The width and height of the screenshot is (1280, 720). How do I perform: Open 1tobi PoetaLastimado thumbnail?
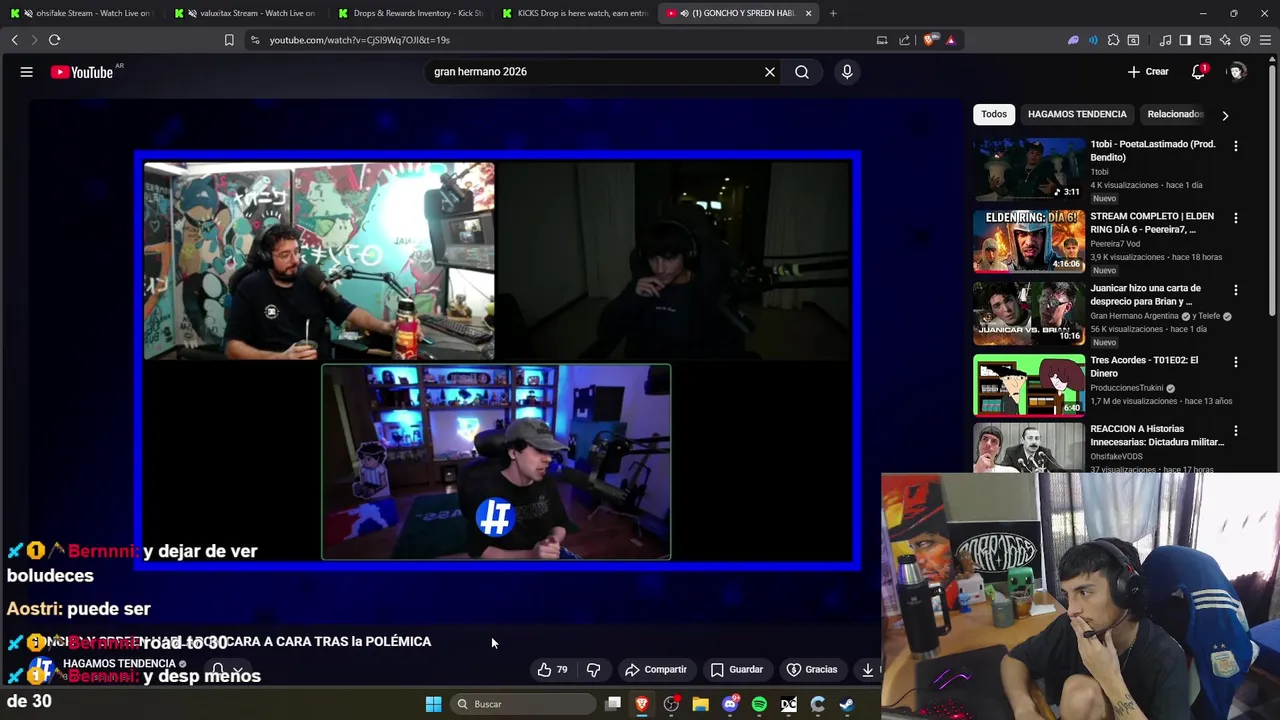click(1029, 169)
